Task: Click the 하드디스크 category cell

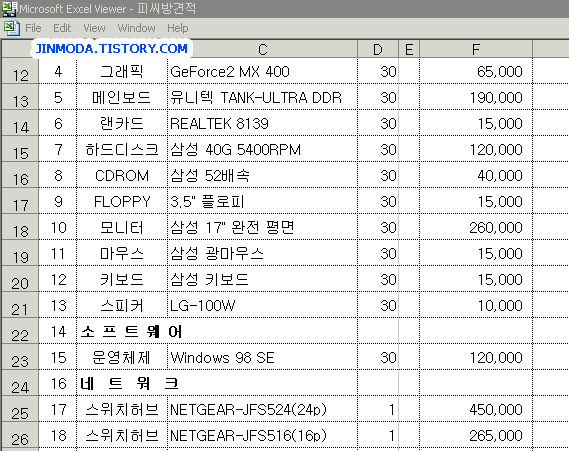Action: (x=122, y=149)
